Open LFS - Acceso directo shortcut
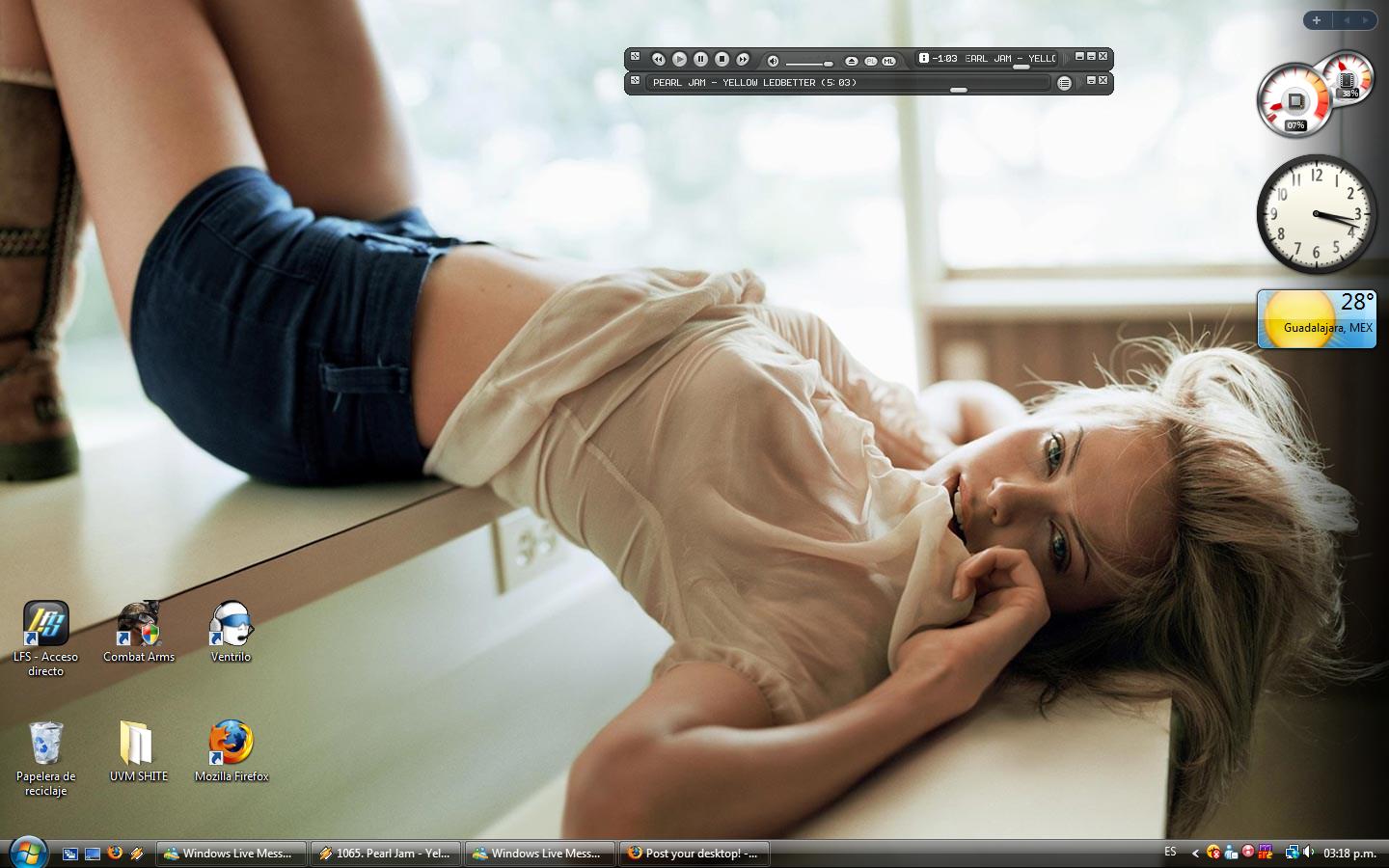The width and height of the screenshot is (1389, 868). (45, 638)
